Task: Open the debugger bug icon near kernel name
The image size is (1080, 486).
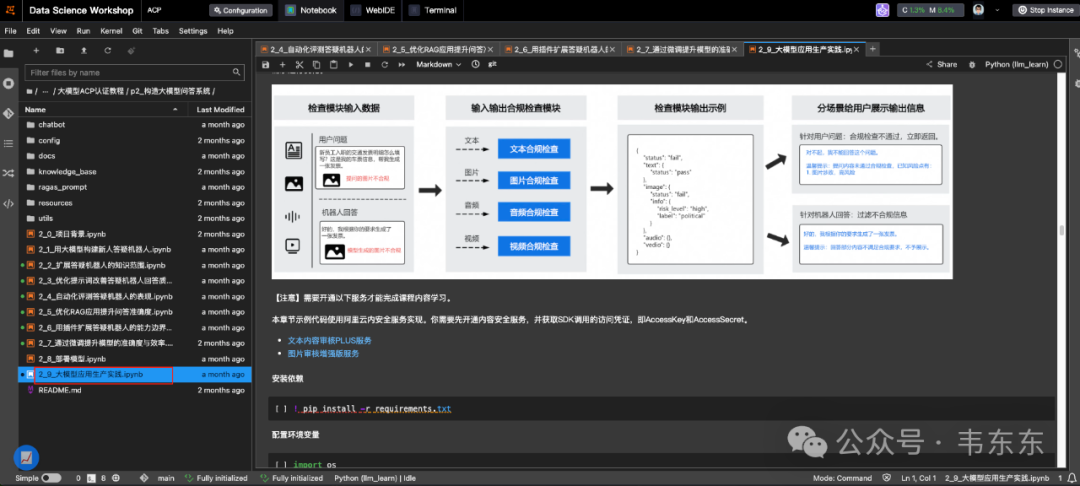Action: (972, 64)
